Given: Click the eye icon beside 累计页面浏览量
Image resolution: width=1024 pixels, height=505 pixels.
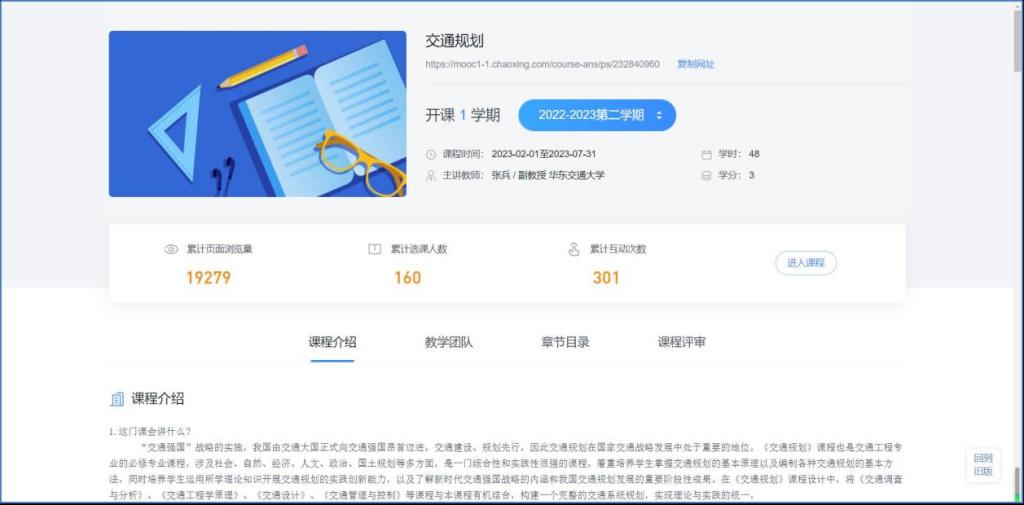Looking at the screenshot, I should pyautogui.click(x=171, y=249).
